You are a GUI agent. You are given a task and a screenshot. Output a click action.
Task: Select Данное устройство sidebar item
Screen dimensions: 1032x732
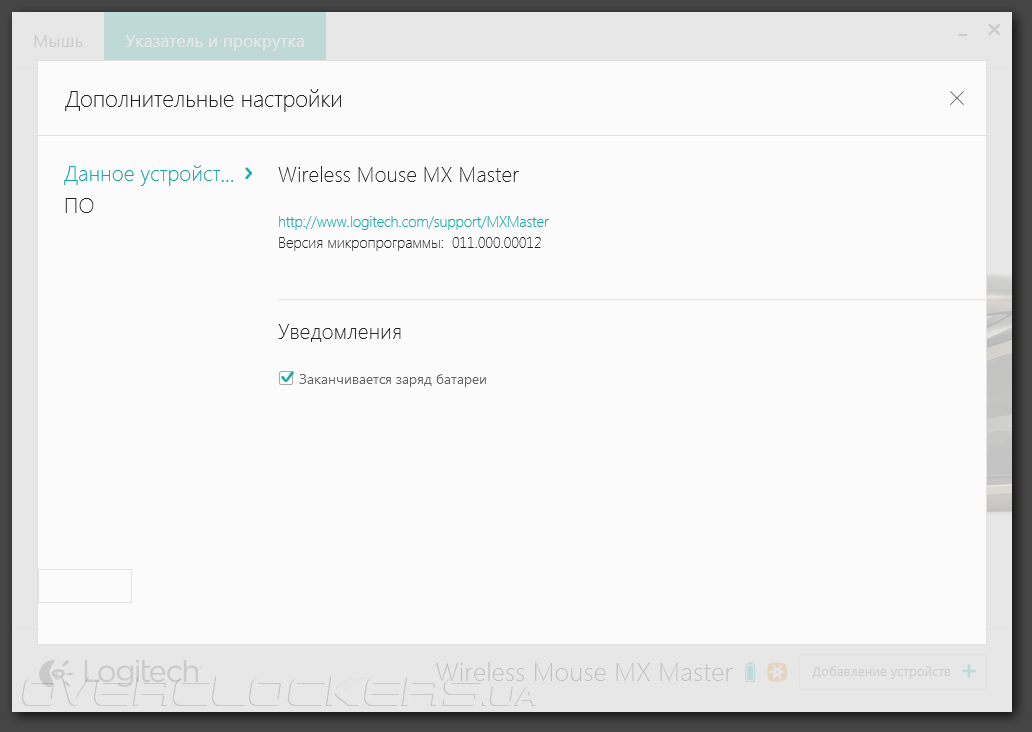(x=149, y=174)
